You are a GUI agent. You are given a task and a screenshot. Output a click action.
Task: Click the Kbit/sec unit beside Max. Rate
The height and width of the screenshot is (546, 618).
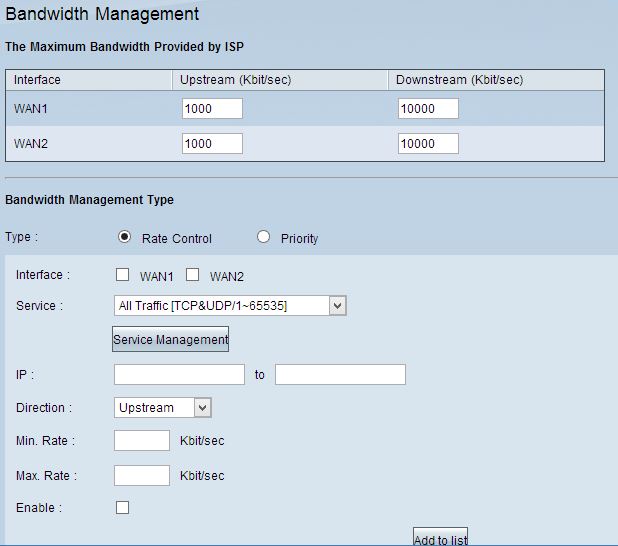click(202, 476)
